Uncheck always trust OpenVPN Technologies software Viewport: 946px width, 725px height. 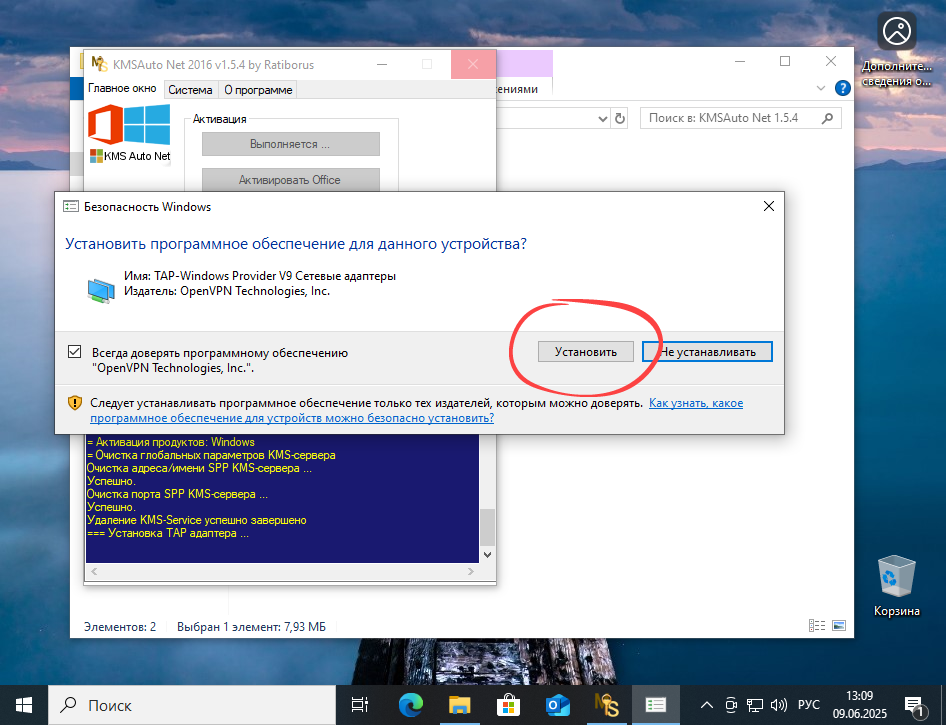[75, 352]
